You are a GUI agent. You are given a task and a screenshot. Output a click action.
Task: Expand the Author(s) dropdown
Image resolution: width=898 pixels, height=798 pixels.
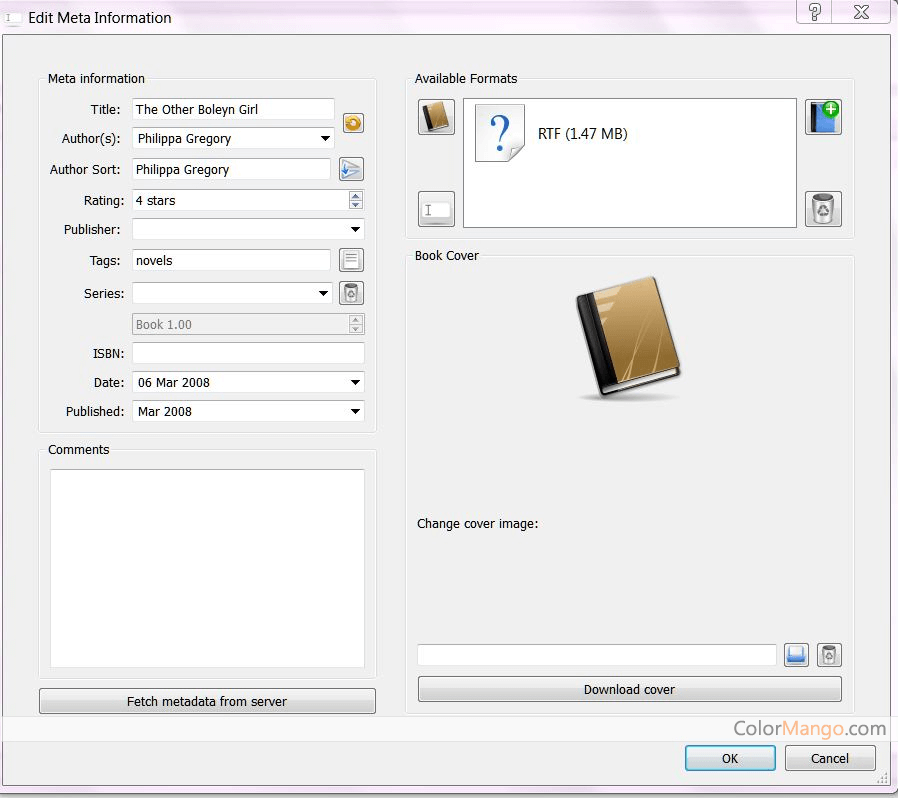click(x=326, y=139)
